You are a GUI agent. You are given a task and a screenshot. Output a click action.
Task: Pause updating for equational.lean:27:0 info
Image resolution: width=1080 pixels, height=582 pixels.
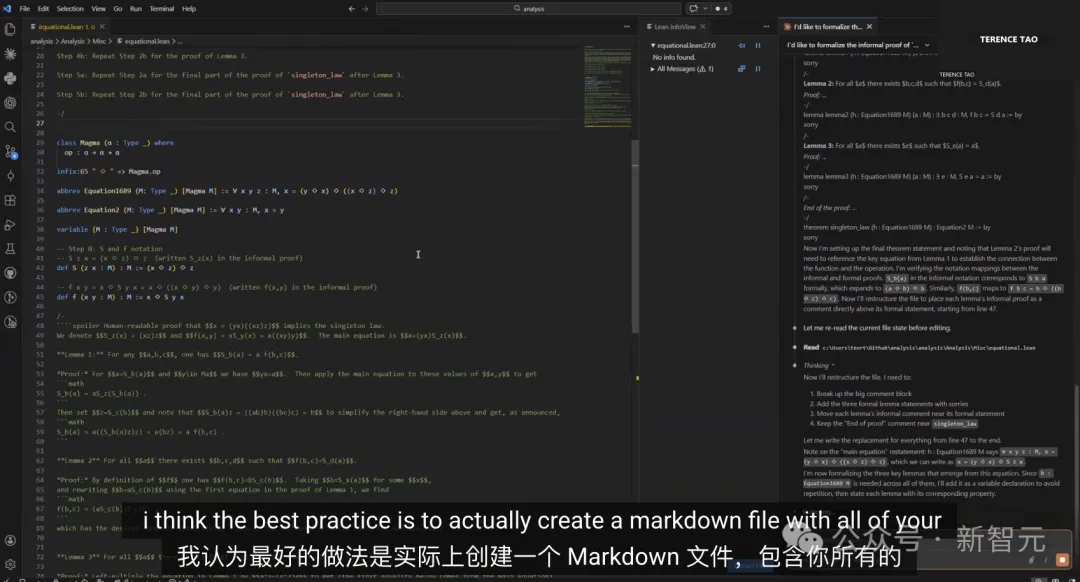[758, 45]
